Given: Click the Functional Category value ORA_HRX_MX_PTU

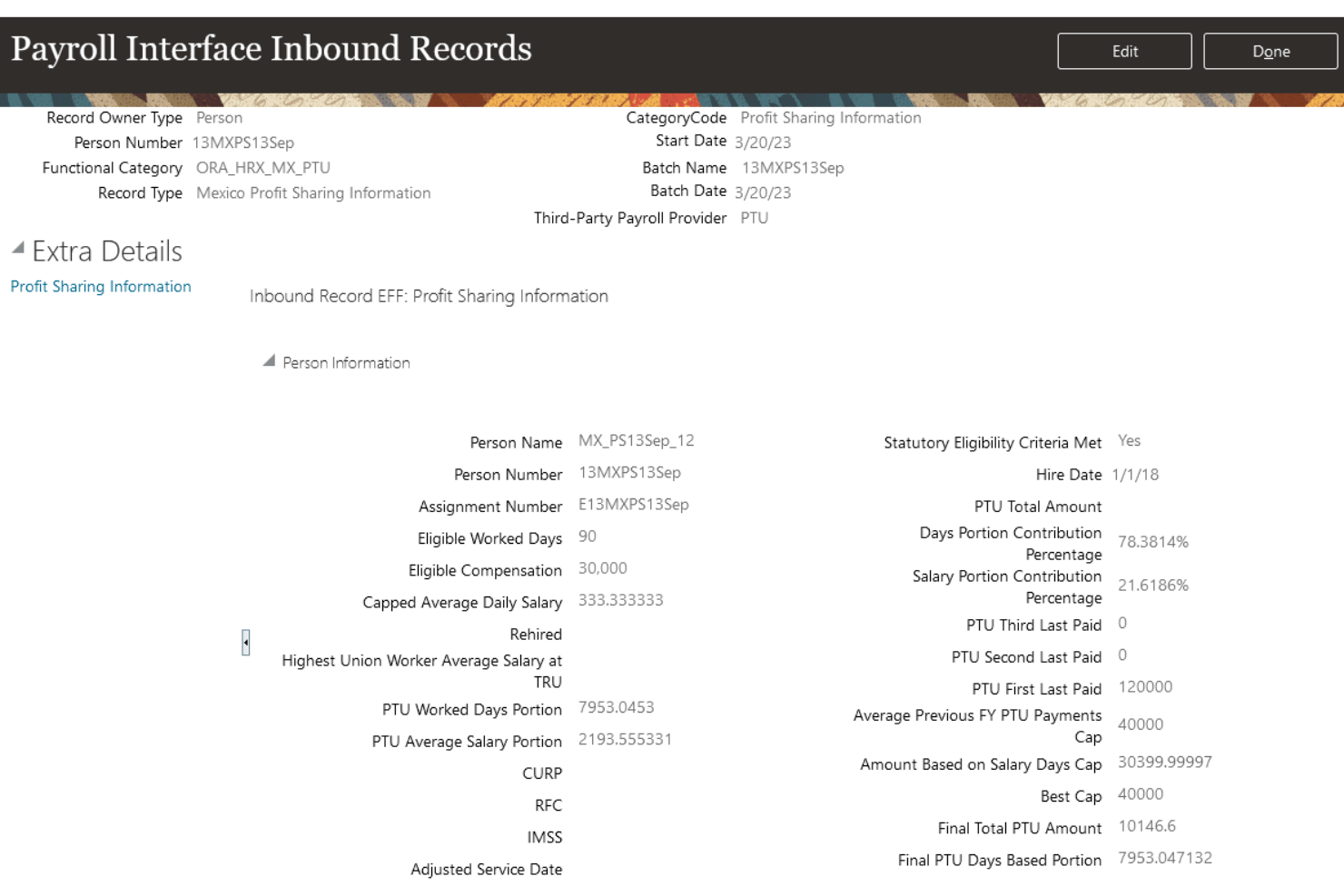Looking at the screenshot, I should pyautogui.click(x=263, y=168).
